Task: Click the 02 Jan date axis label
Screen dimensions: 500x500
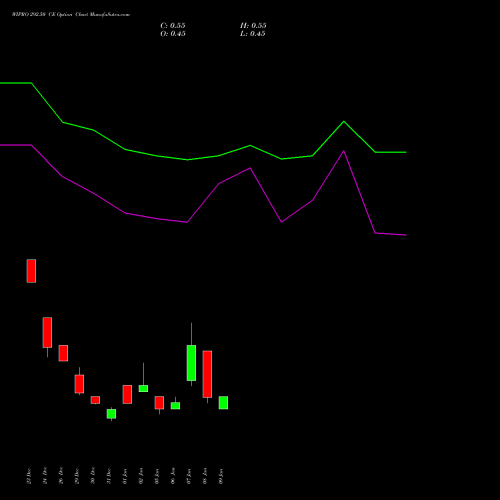Action: tap(141, 476)
